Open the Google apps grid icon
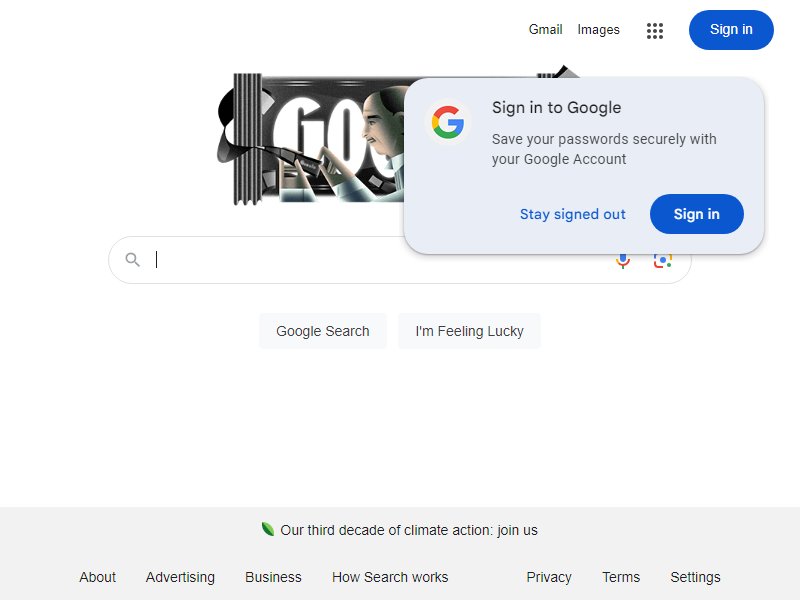Viewport: 800px width, 600px height. click(x=655, y=31)
